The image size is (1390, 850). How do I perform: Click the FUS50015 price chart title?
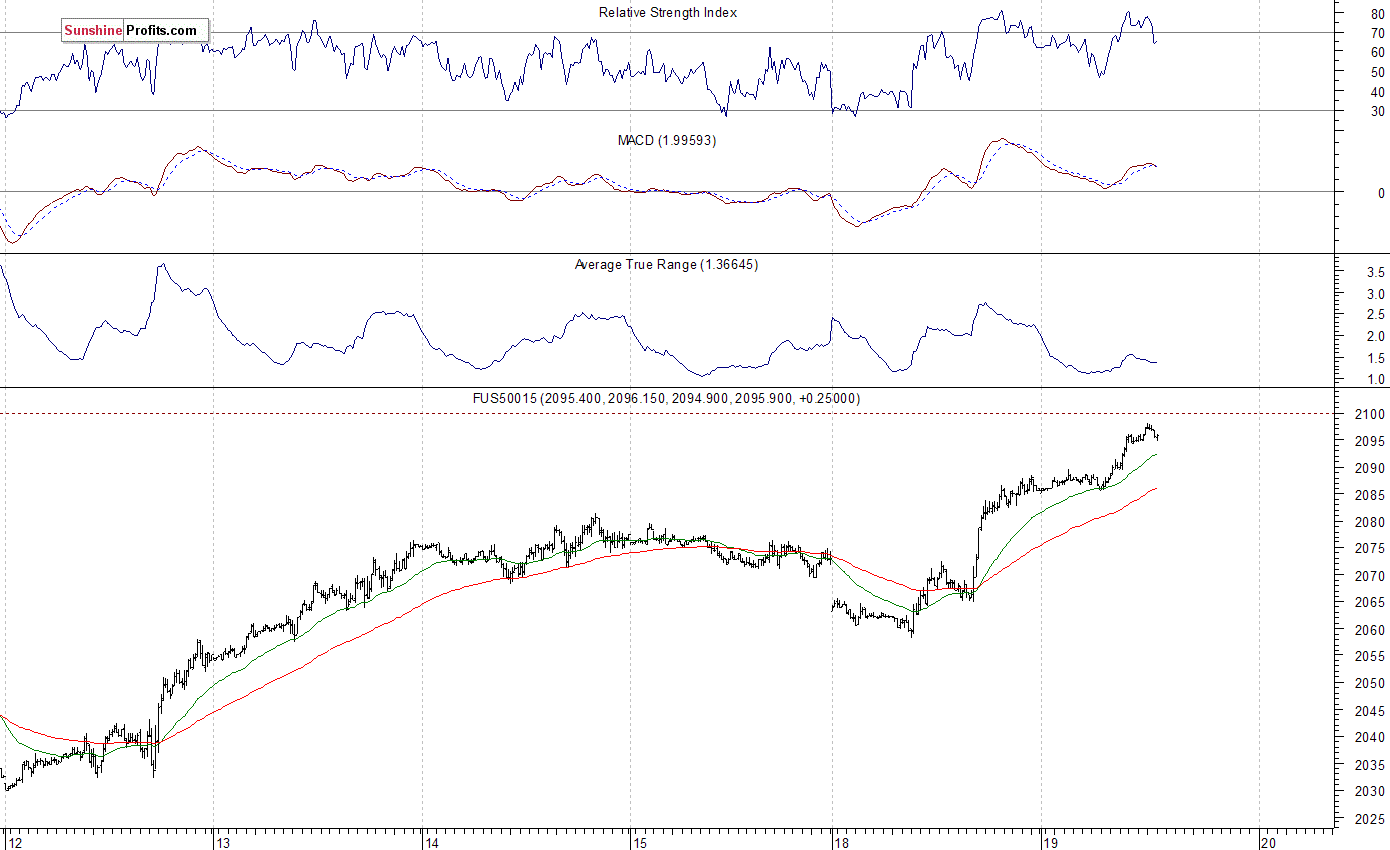tap(667, 398)
